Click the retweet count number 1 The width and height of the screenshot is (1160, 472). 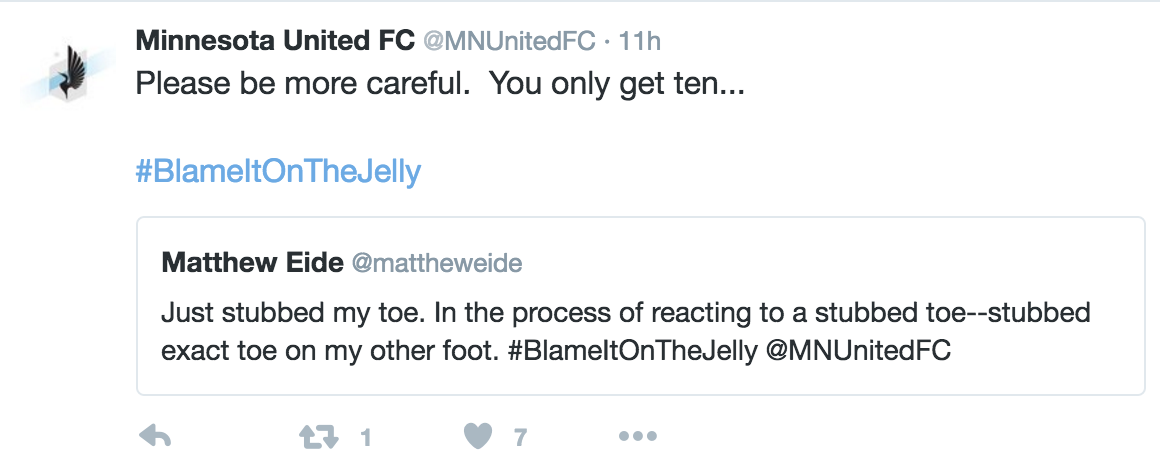(365, 438)
